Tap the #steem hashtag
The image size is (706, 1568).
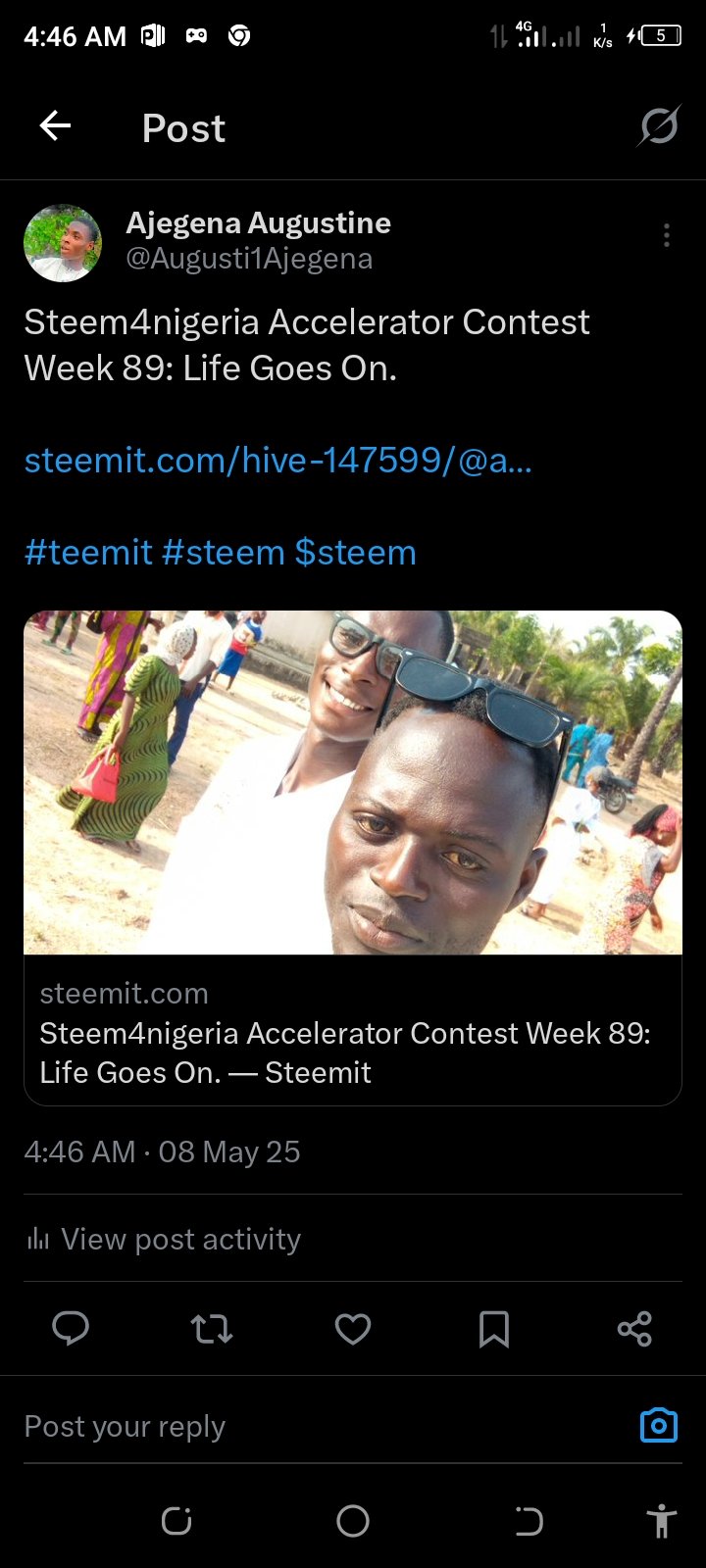tap(224, 553)
